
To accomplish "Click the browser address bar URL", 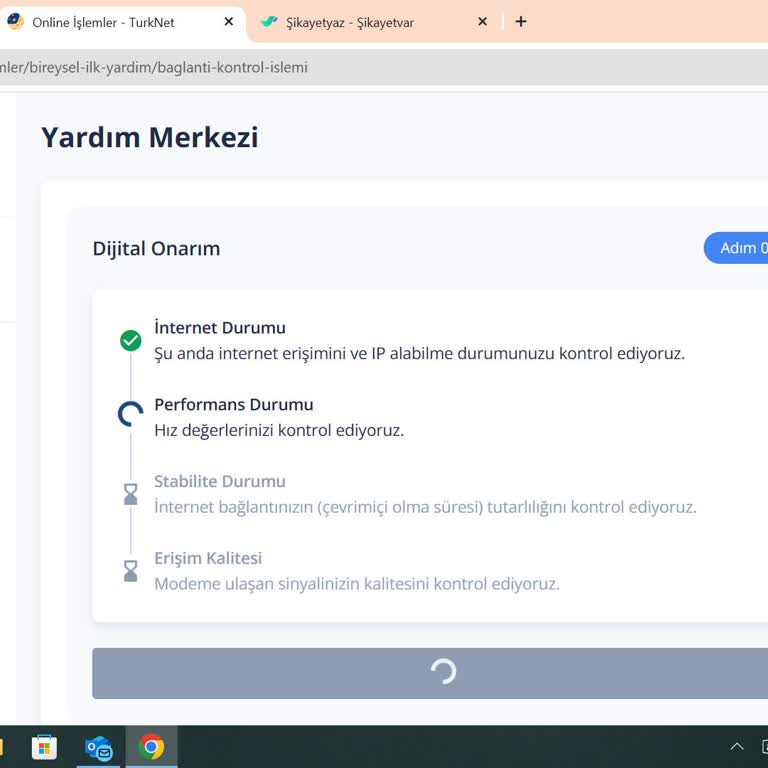I will point(154,67).
